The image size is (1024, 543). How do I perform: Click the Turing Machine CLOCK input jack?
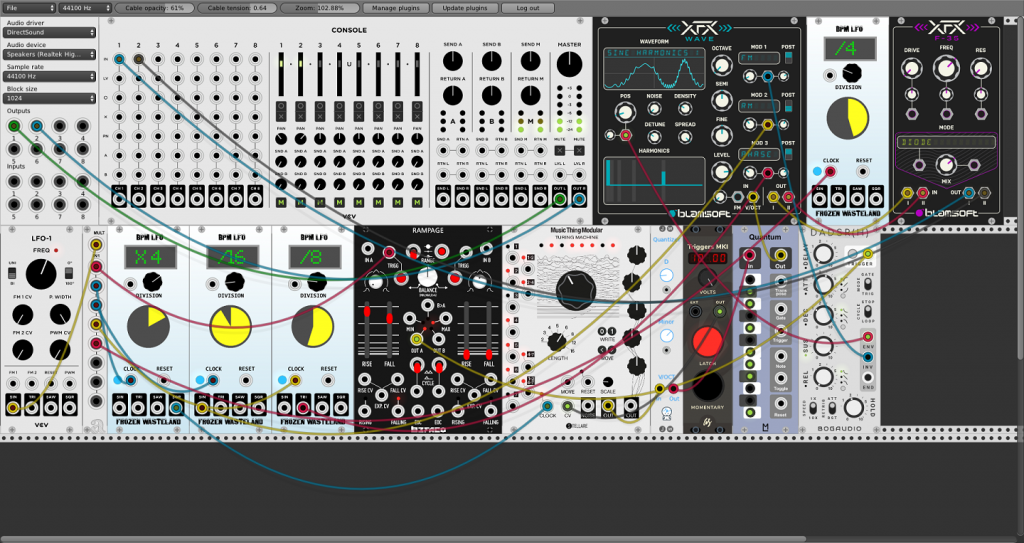coord(547,406)
